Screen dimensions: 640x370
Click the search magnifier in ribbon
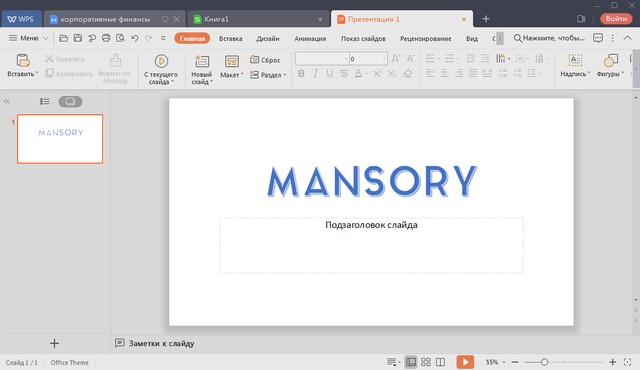[518, 38]
